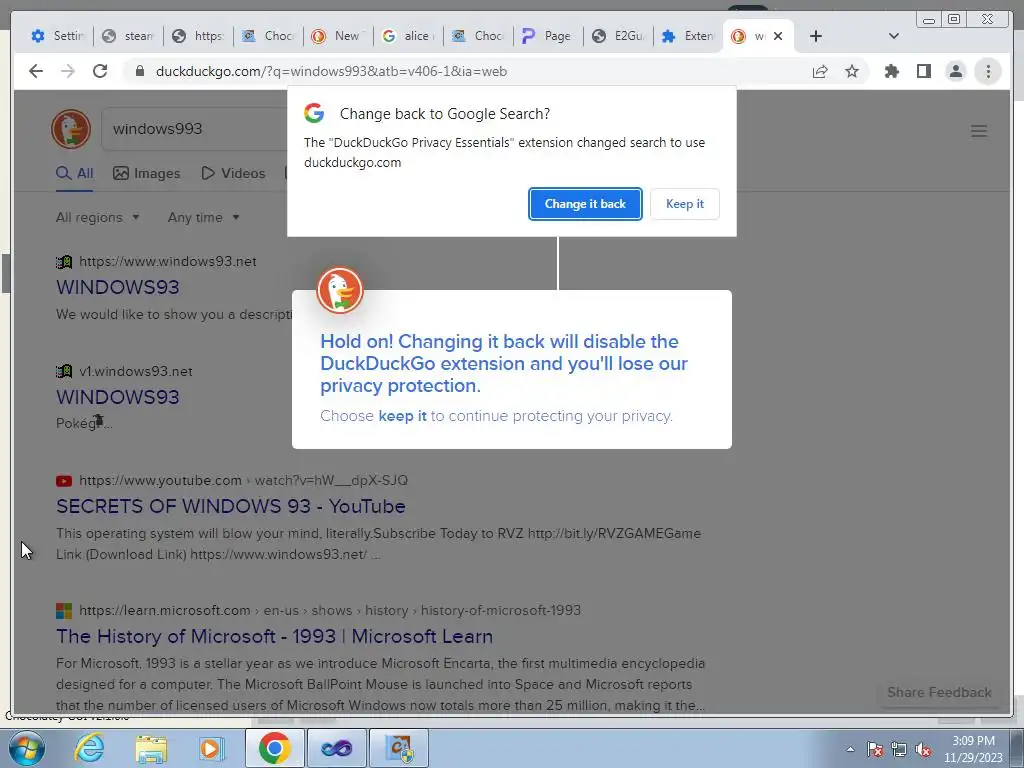Open the v1.windows93.net WINDOWS93 result
Viewport: 1024px width, 768px height.
coord(118,397)
